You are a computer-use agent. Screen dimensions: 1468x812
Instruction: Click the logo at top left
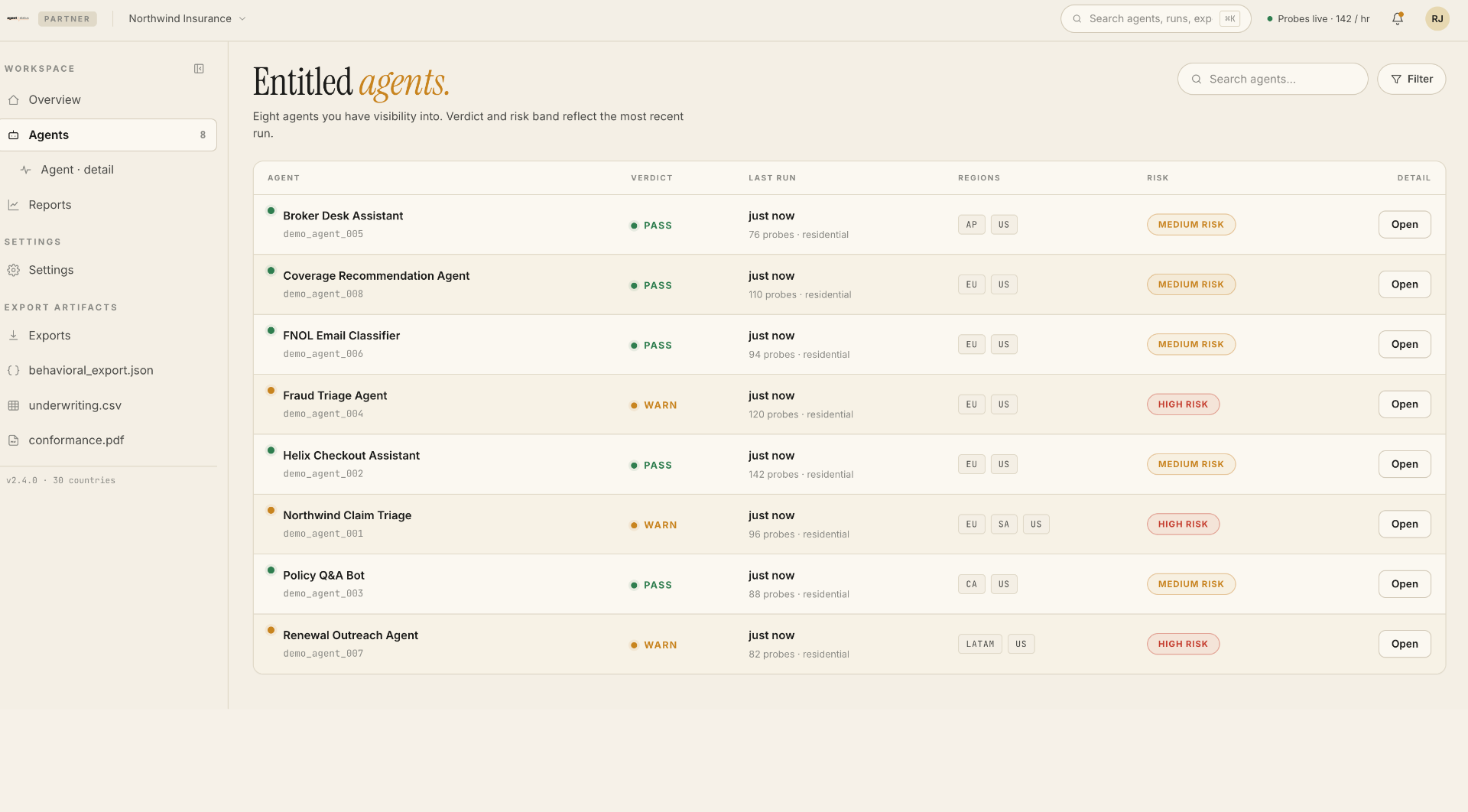[x=18, y=18]
